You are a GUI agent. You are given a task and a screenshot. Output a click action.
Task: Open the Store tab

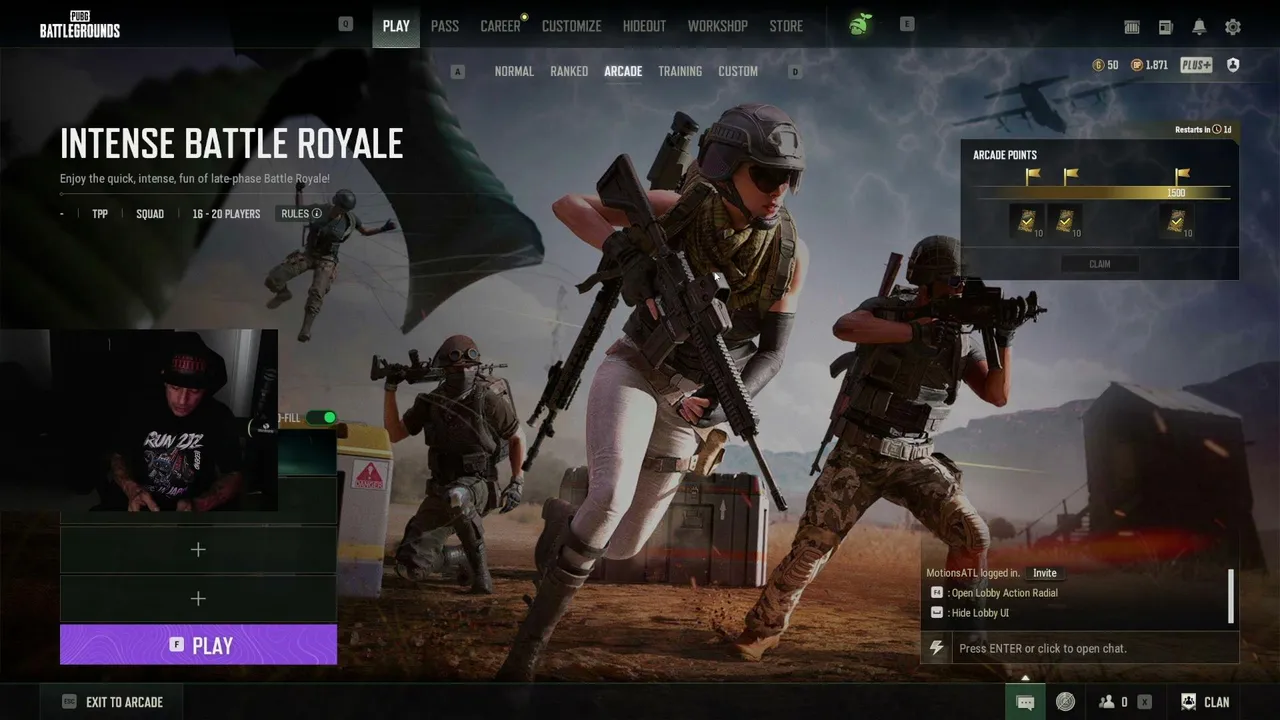(786, 26)
